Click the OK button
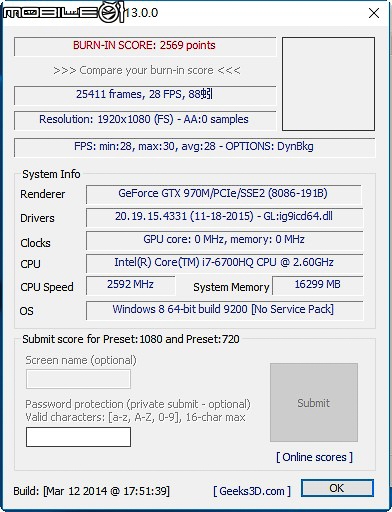The image size is (392, 512). pos(337,488)
